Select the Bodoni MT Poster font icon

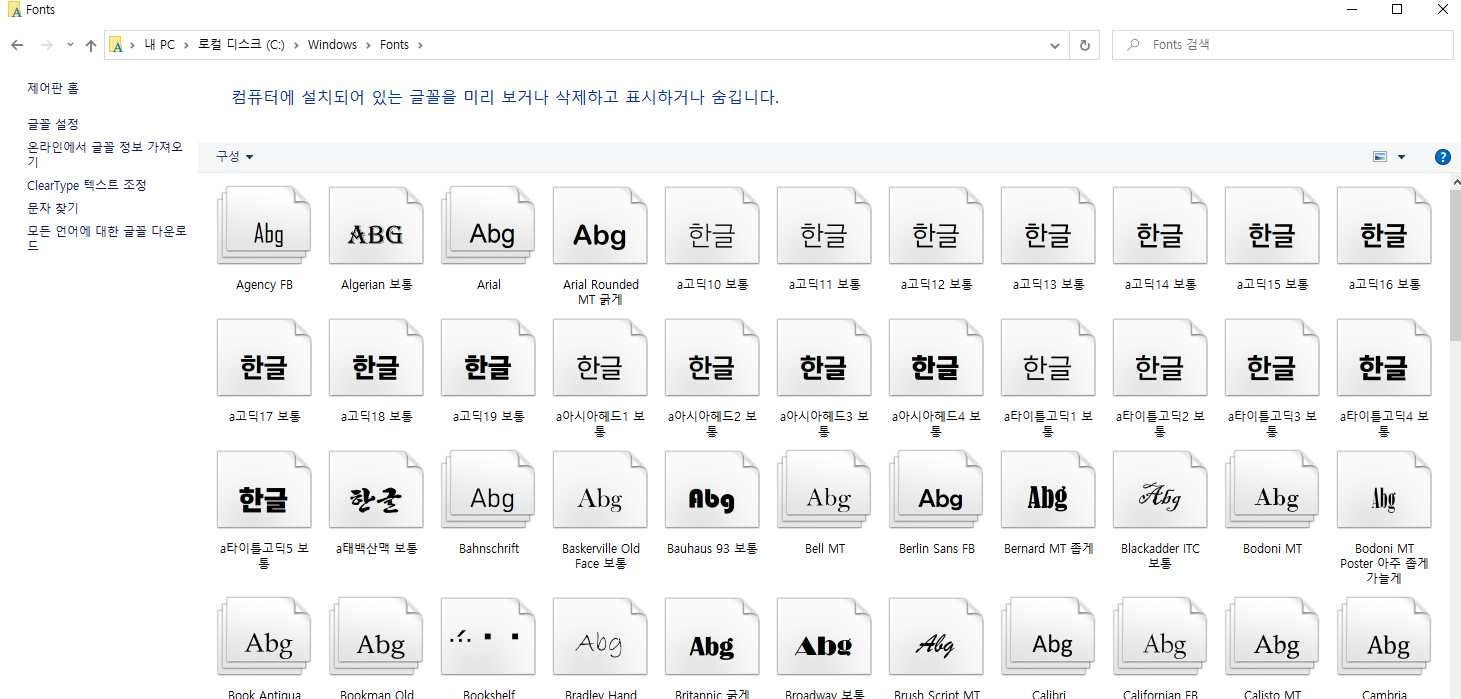pyautogui.click(x=1384, y=490)
